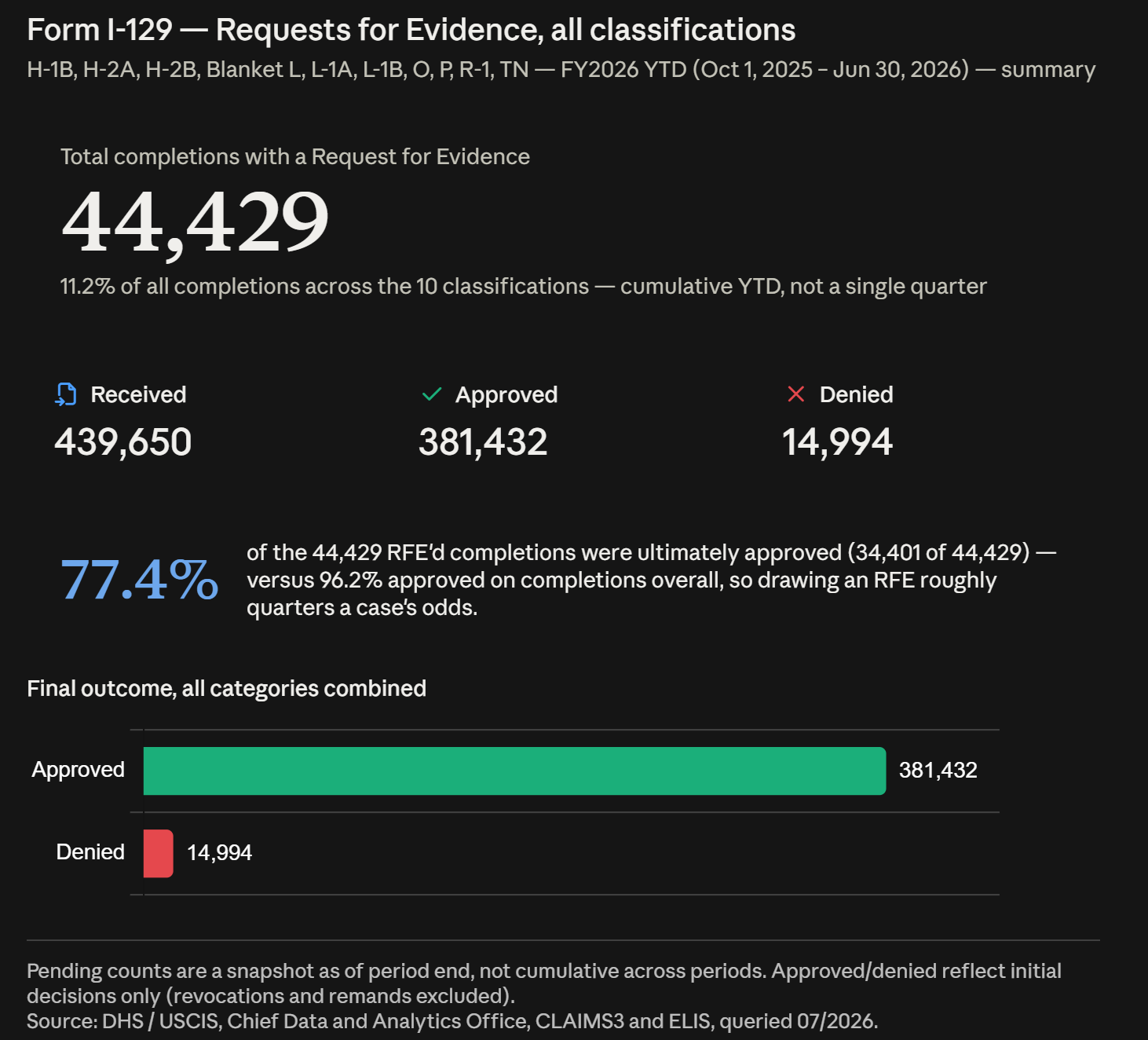Click the 'Approved' stat label beside checkmark
The image size is (1148, 1040).
[507, 394]
